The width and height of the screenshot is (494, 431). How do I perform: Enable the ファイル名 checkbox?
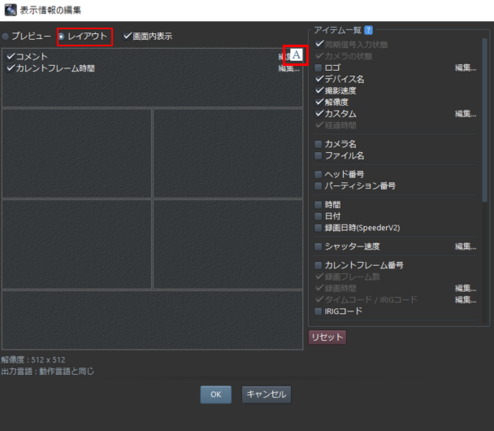[x=318, y=156]
